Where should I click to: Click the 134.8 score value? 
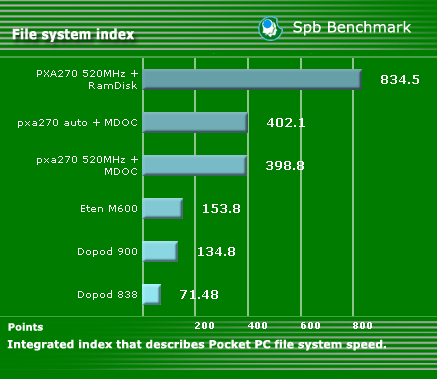pos(216,252)
